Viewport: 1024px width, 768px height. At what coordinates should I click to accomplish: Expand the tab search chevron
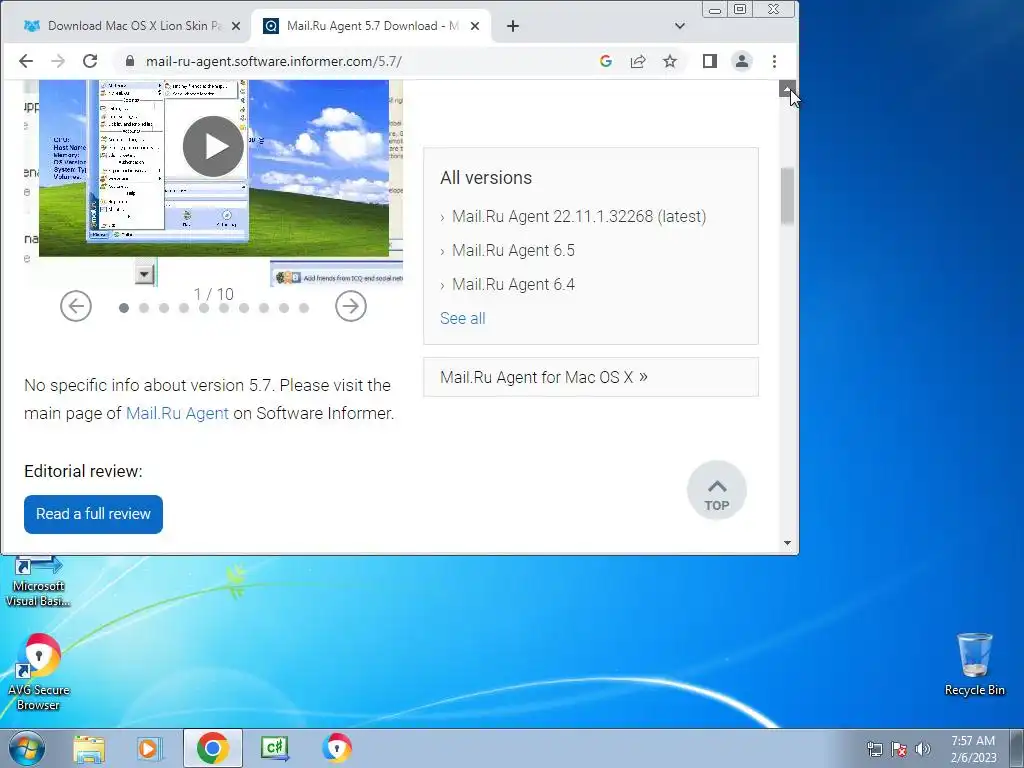tap(680, 26)
